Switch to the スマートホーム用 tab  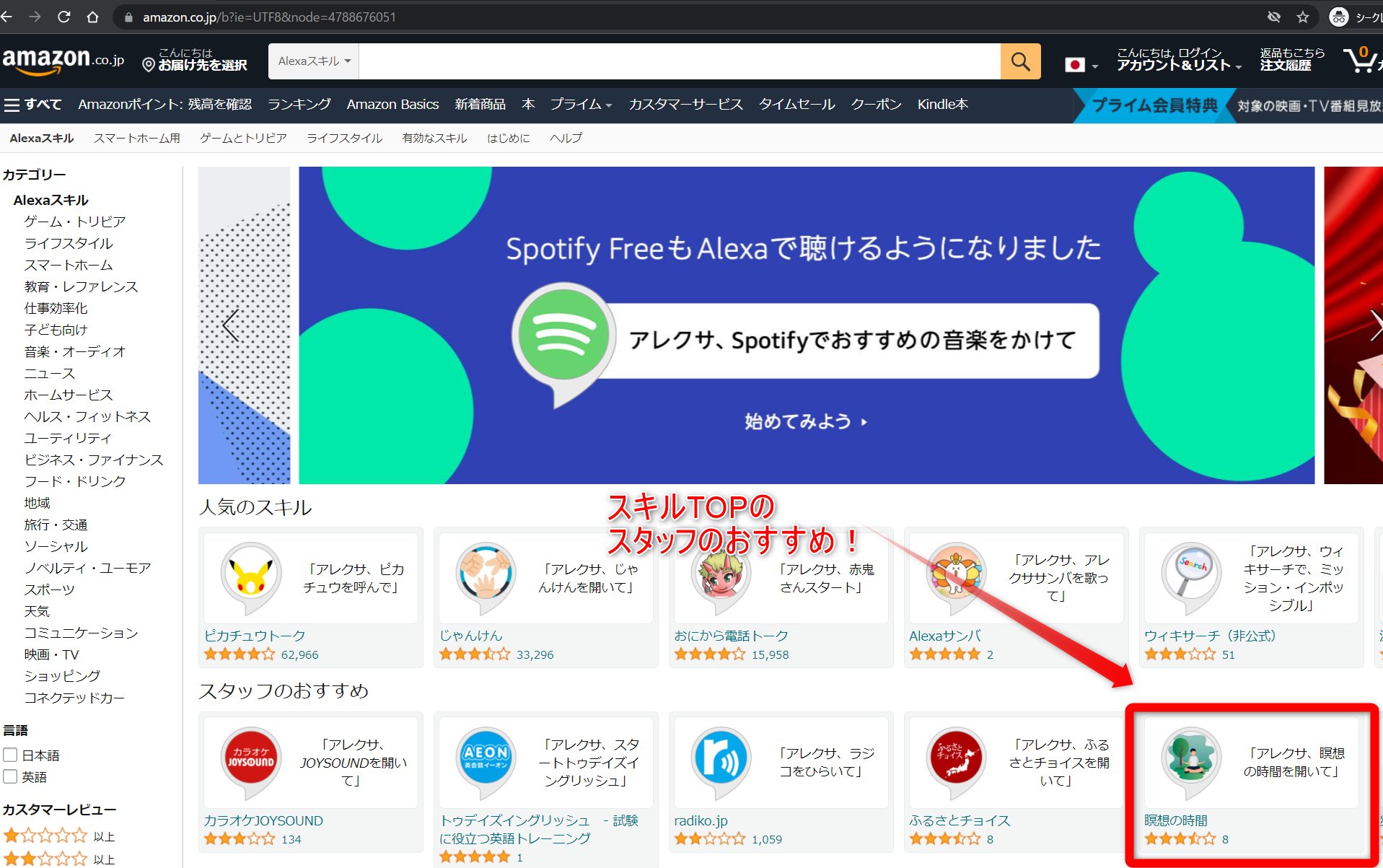click(x=136, y=138)
